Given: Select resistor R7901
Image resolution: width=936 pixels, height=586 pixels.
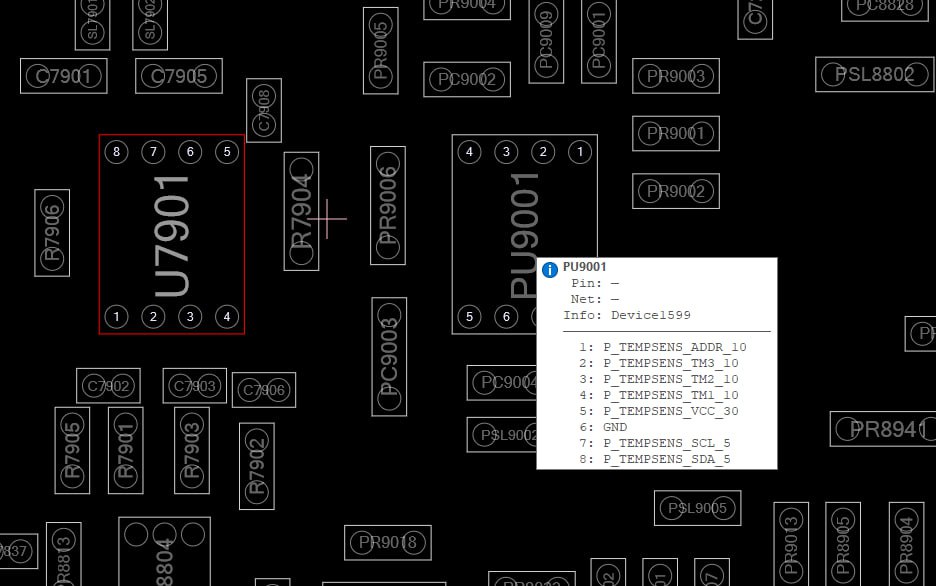Looking at the screenshot, I should (x=126, y=451).
